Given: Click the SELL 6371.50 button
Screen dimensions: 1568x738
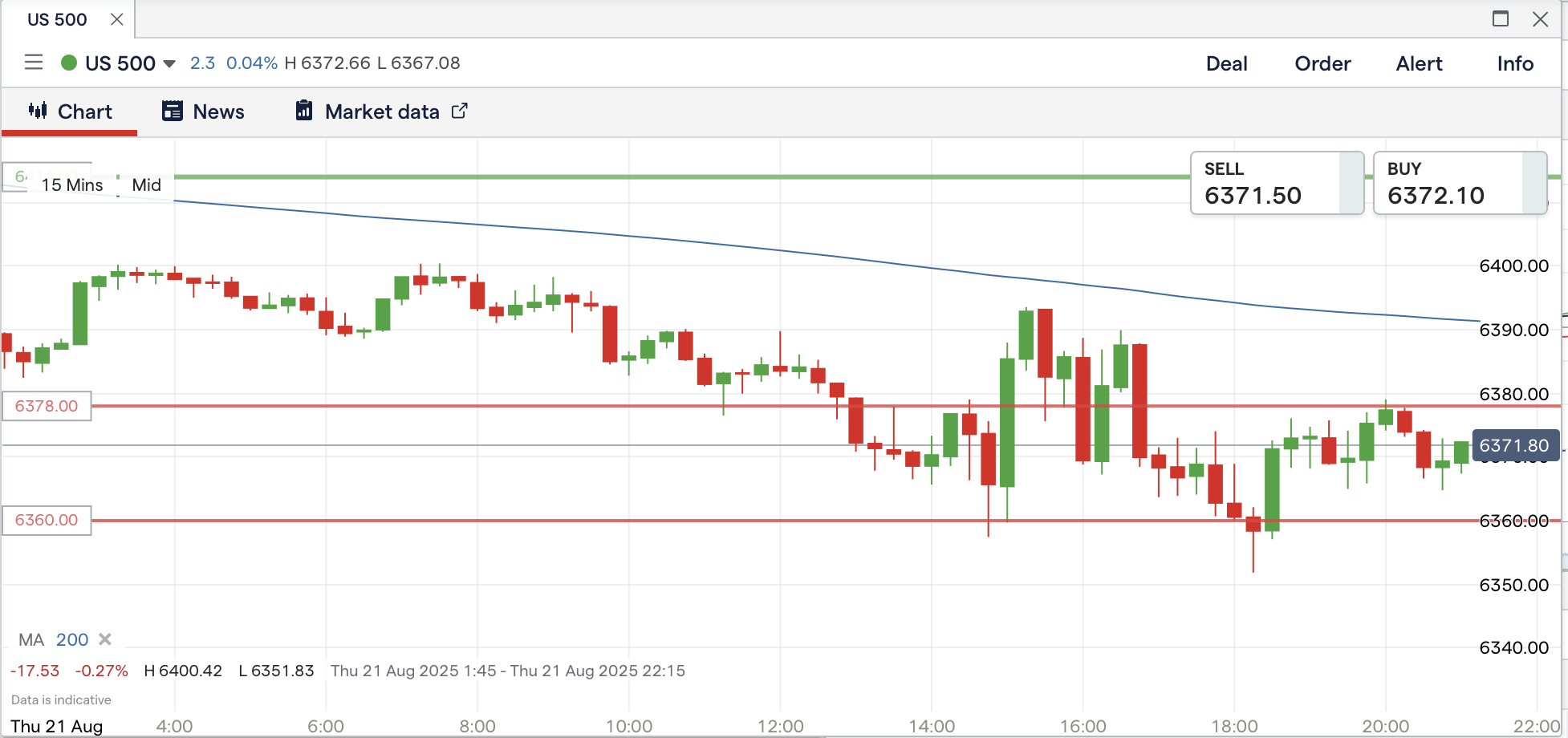Looking at the screenshot, I should (1276, 184).
